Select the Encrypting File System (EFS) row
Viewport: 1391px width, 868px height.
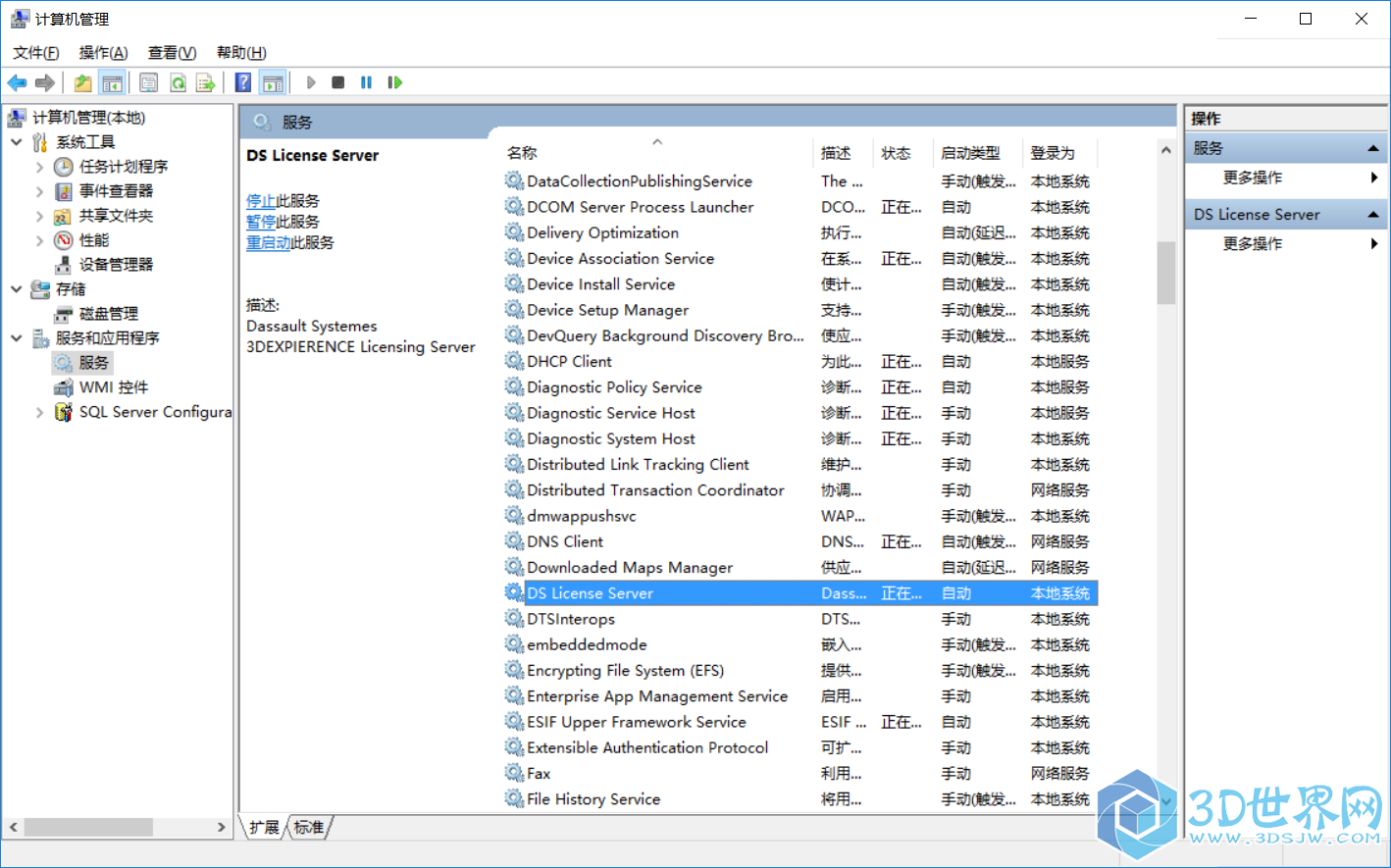(x=799, y=670)
